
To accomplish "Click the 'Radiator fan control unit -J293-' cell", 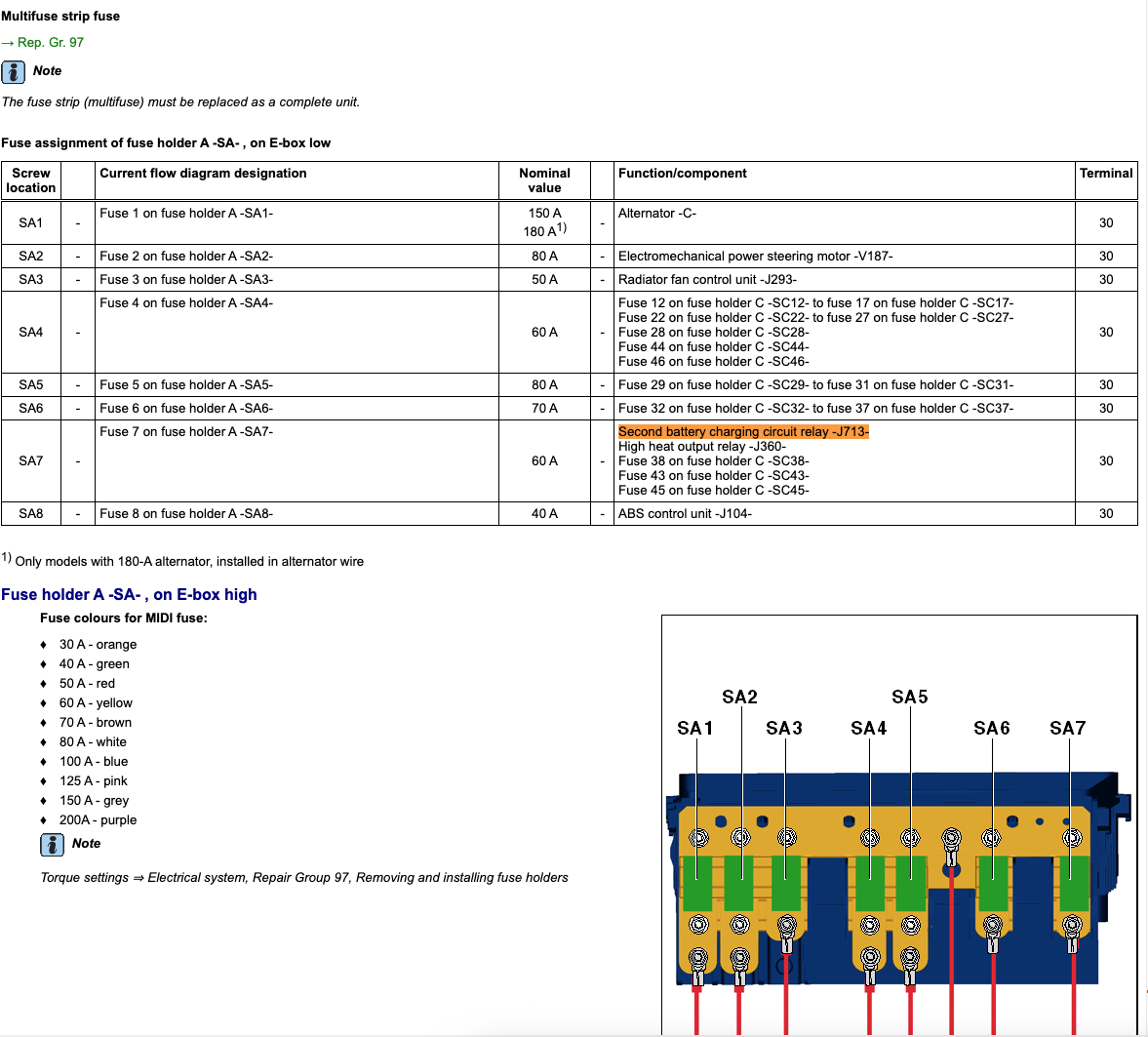I will coord(707,280).
